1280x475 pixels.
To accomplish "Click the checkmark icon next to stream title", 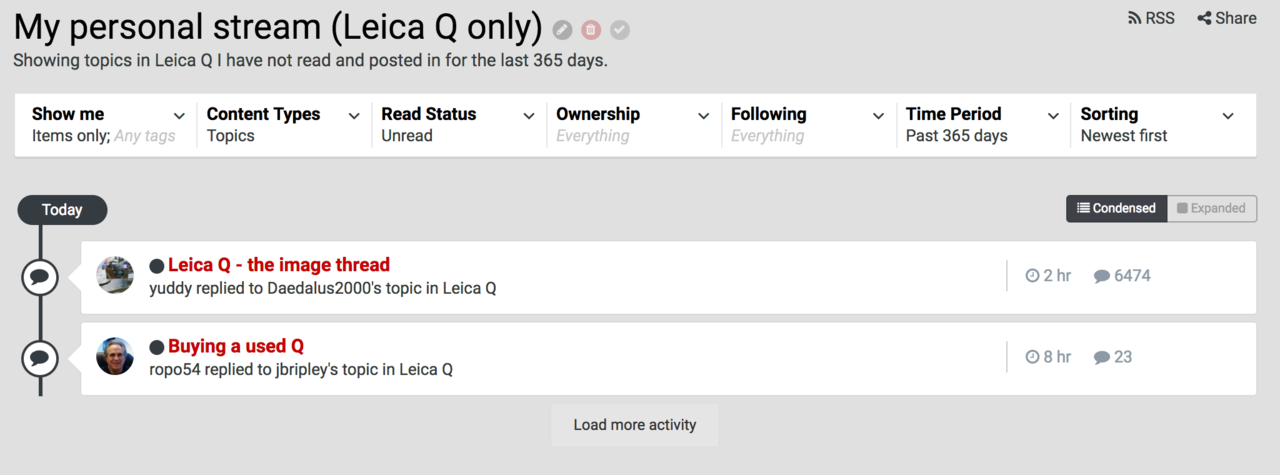I will coord(620,30).
